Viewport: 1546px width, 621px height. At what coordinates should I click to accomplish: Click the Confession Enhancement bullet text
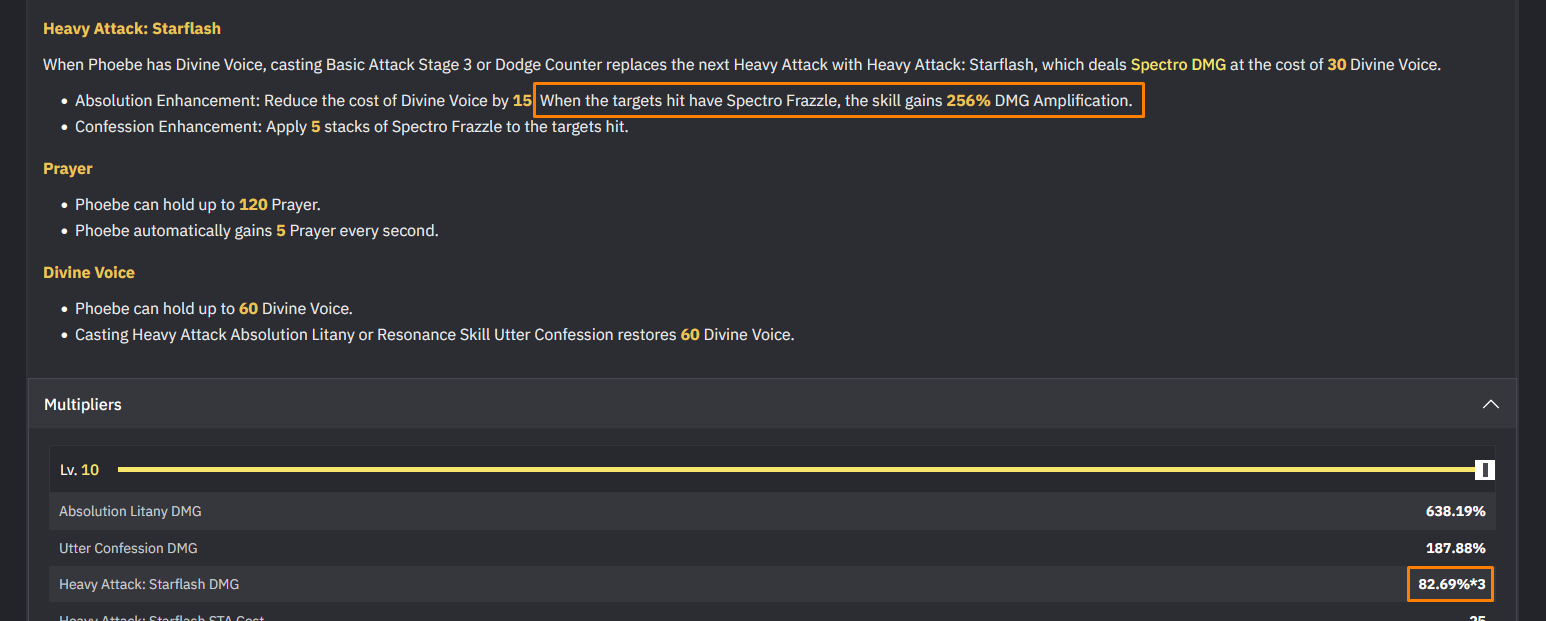[x=352, y=127]
